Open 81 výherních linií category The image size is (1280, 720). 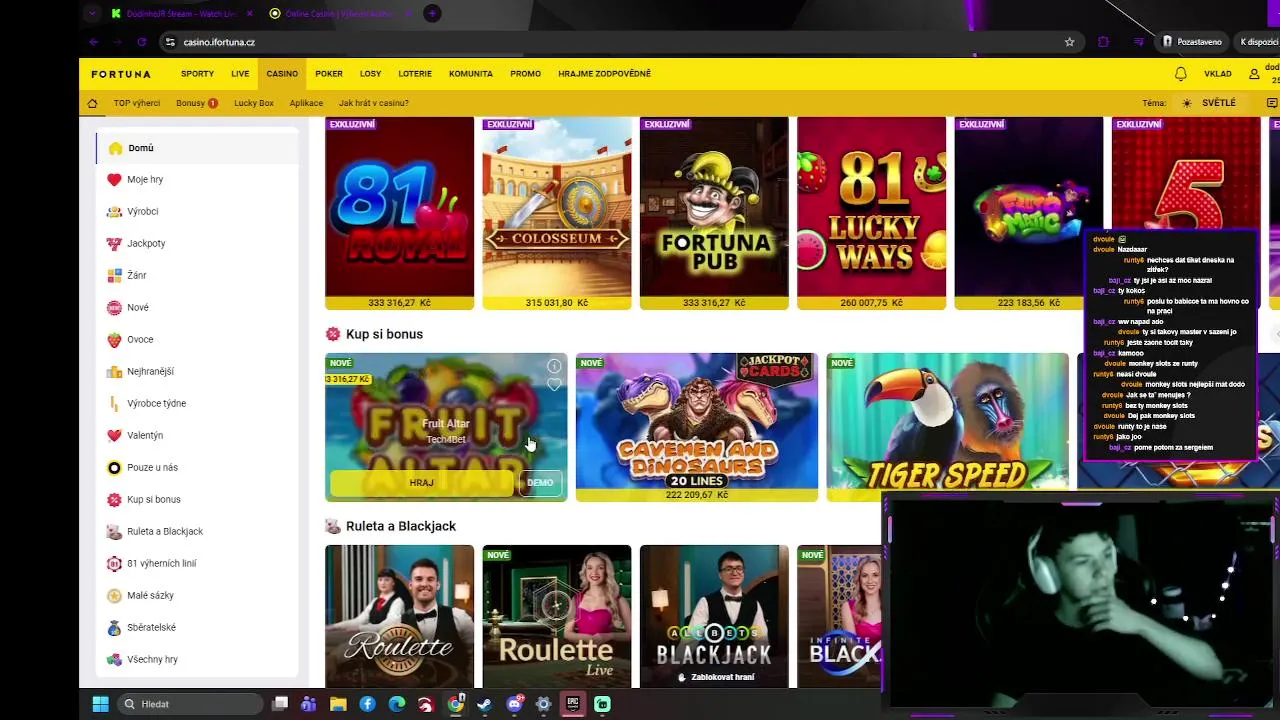[x=197, y=564]
